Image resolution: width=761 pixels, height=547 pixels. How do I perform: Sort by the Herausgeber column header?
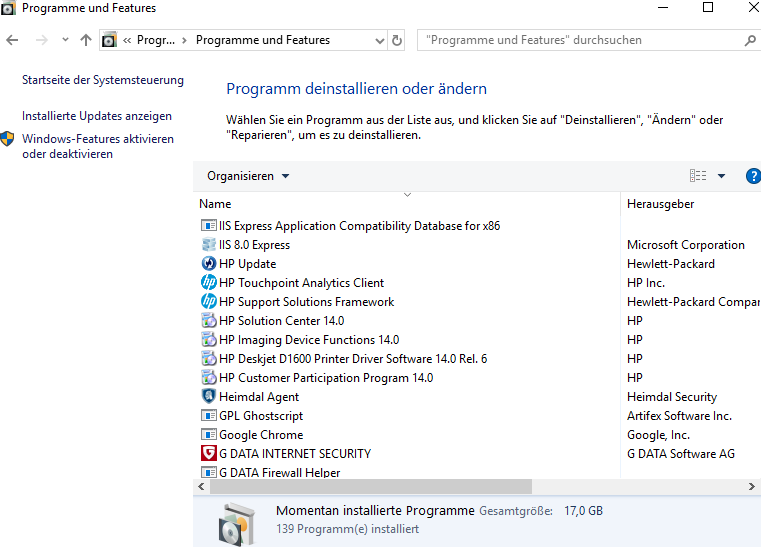click(x=661, y=204)
